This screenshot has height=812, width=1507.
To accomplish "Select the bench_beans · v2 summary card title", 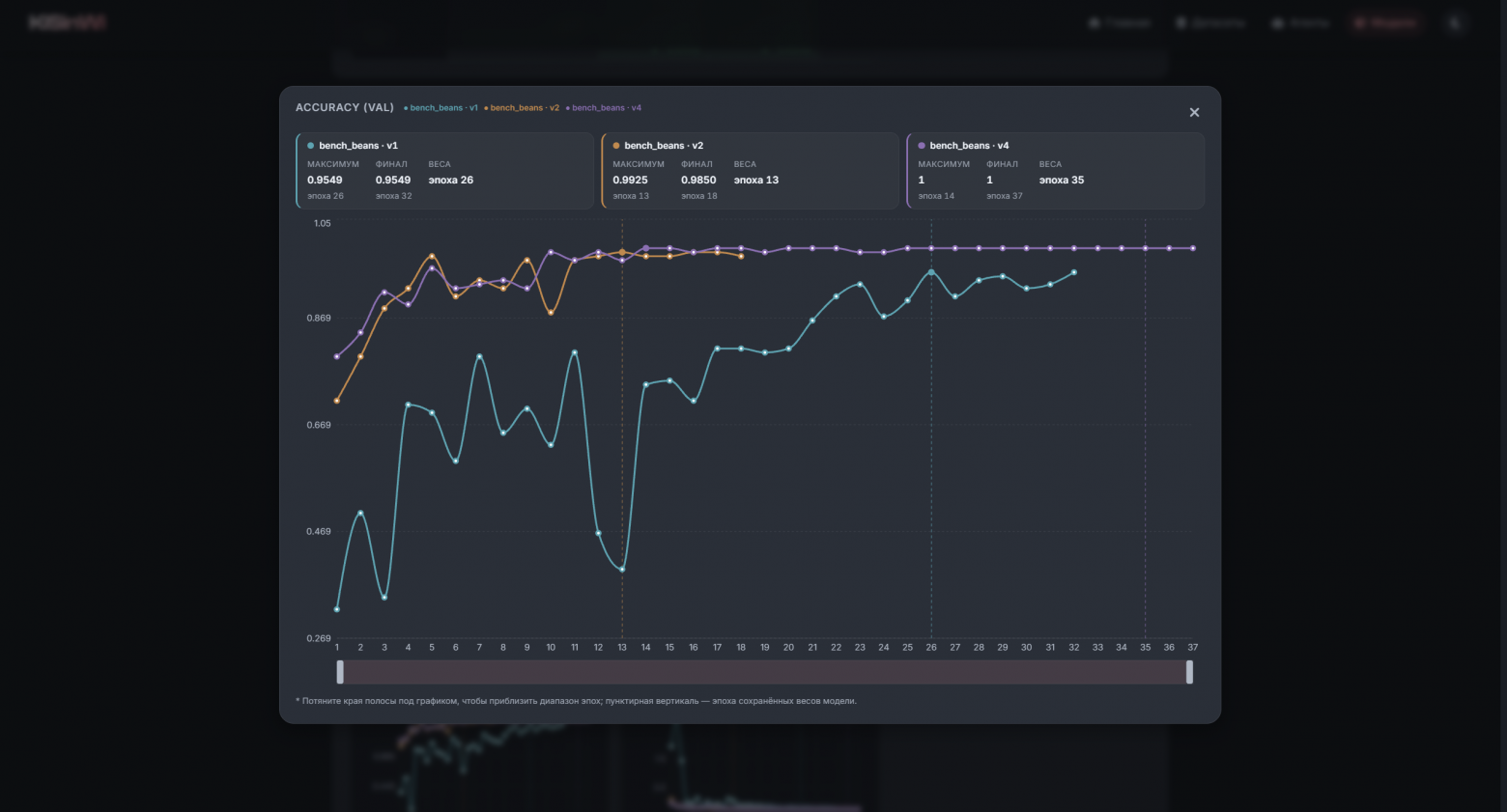I will pos(664,146).
